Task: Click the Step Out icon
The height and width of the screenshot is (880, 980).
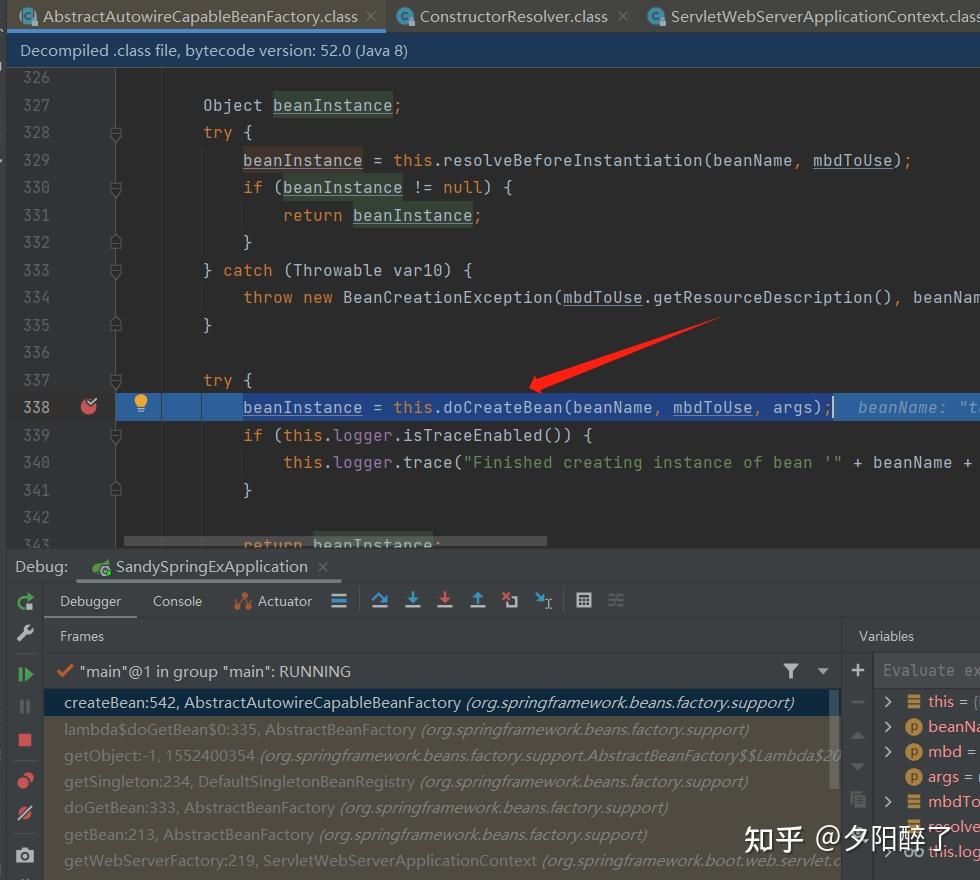Action: 477,600
